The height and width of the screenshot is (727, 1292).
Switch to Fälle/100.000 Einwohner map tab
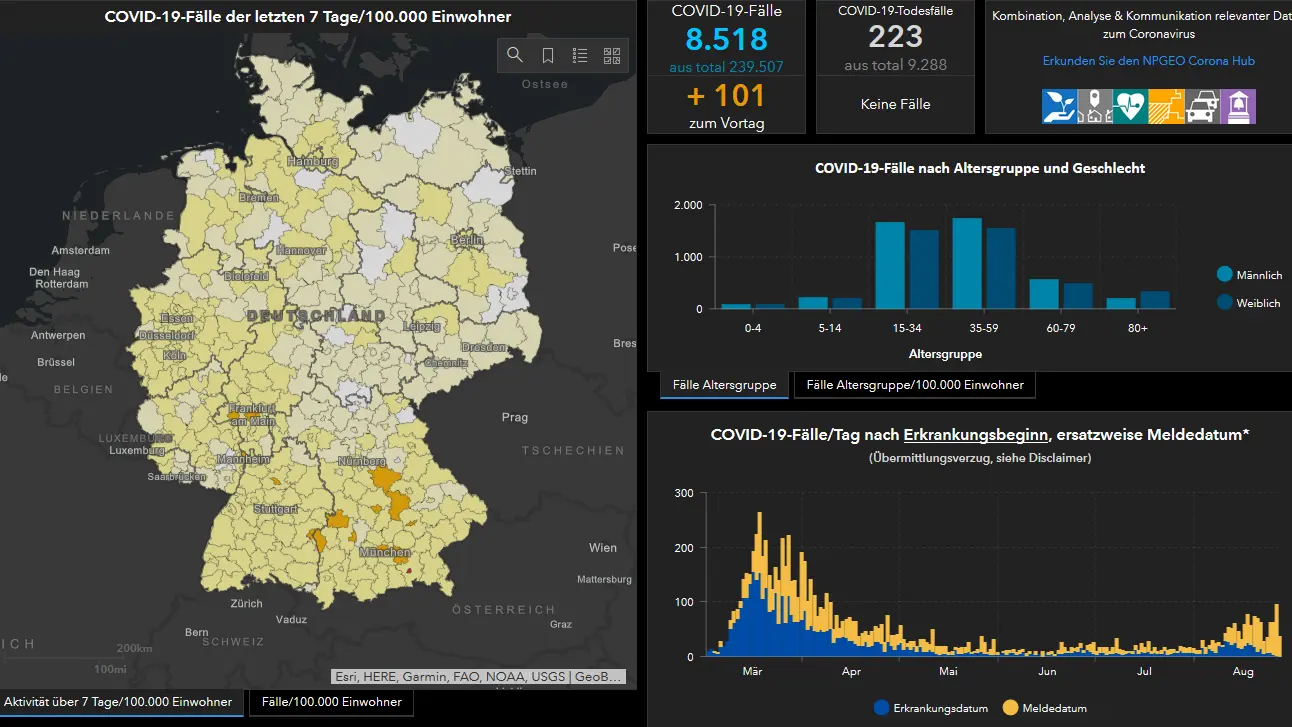pyautogui.click(x=331, y=702)
